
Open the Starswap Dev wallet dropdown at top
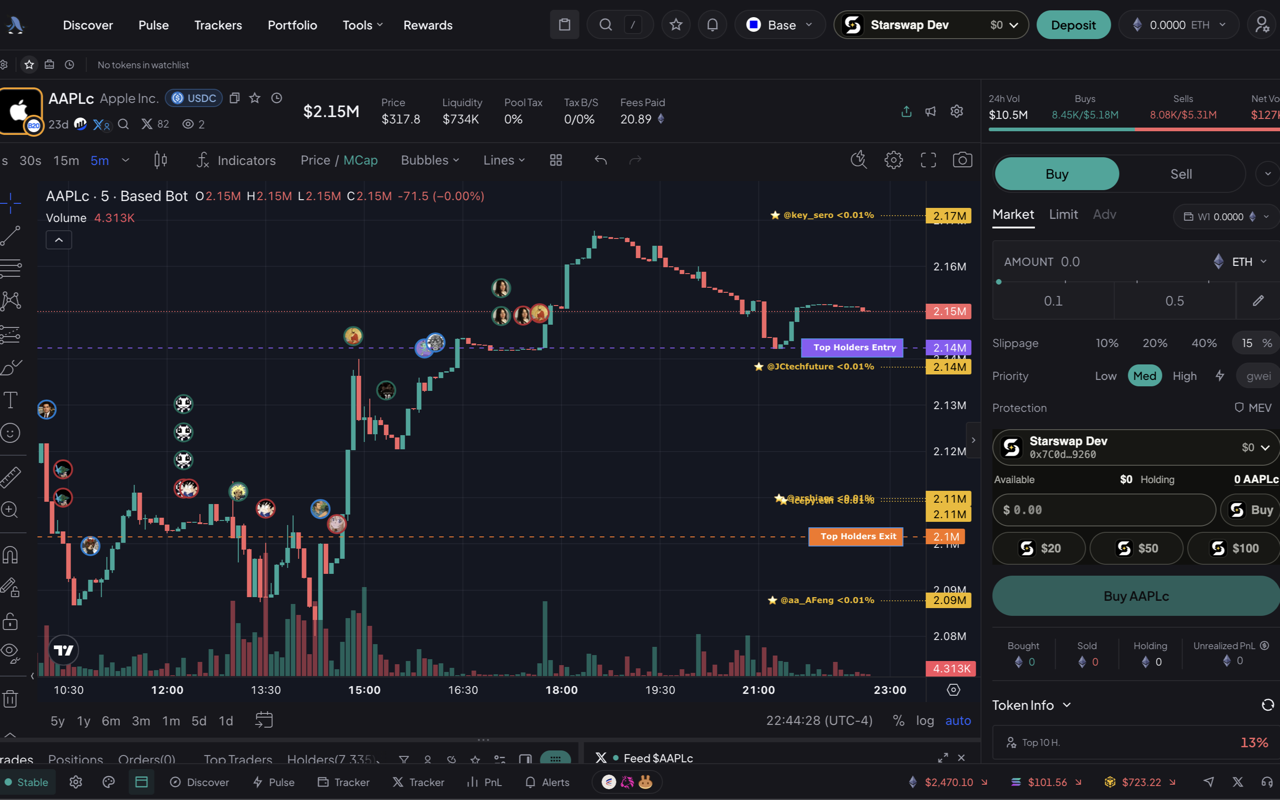coord(931,25)
